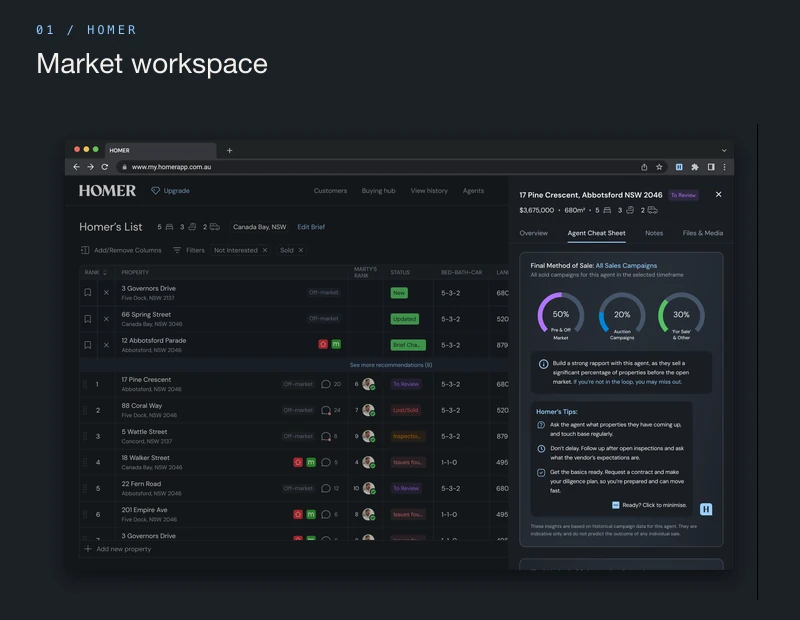The height and width of the screenshot is (620, 800).
Task: Bookmark the 66 Spring Street recommendation
Action: [88, 318]
